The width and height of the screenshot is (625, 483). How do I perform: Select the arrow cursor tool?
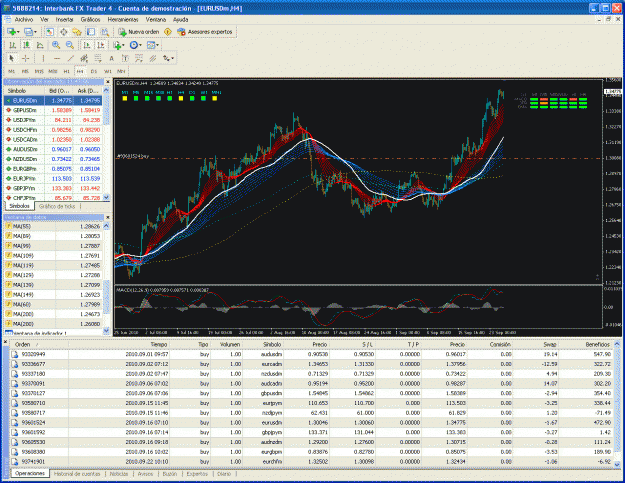[x=12, y=58]
